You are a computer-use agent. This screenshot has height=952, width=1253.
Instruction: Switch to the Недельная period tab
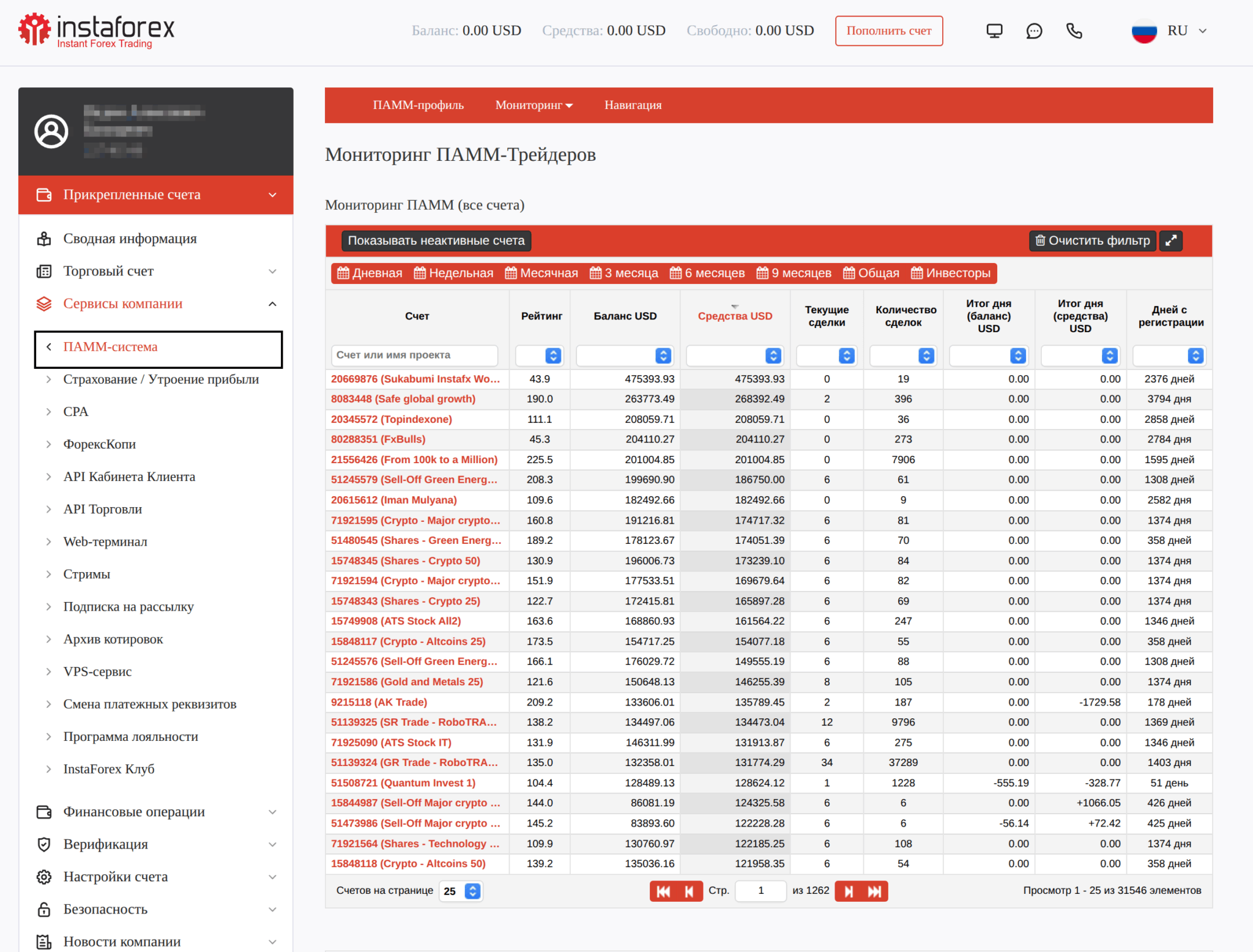click(x=453, y=273)
